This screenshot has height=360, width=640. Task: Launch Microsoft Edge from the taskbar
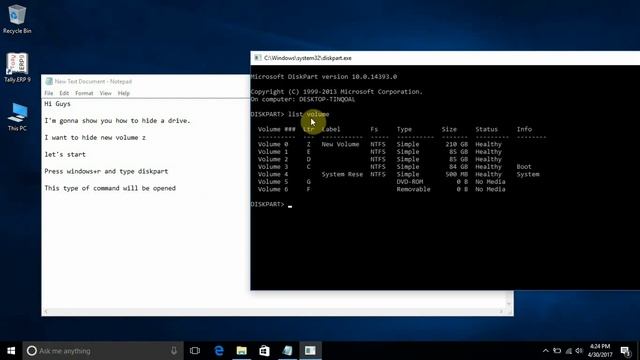pyautogui.click(x=219, y=351)
